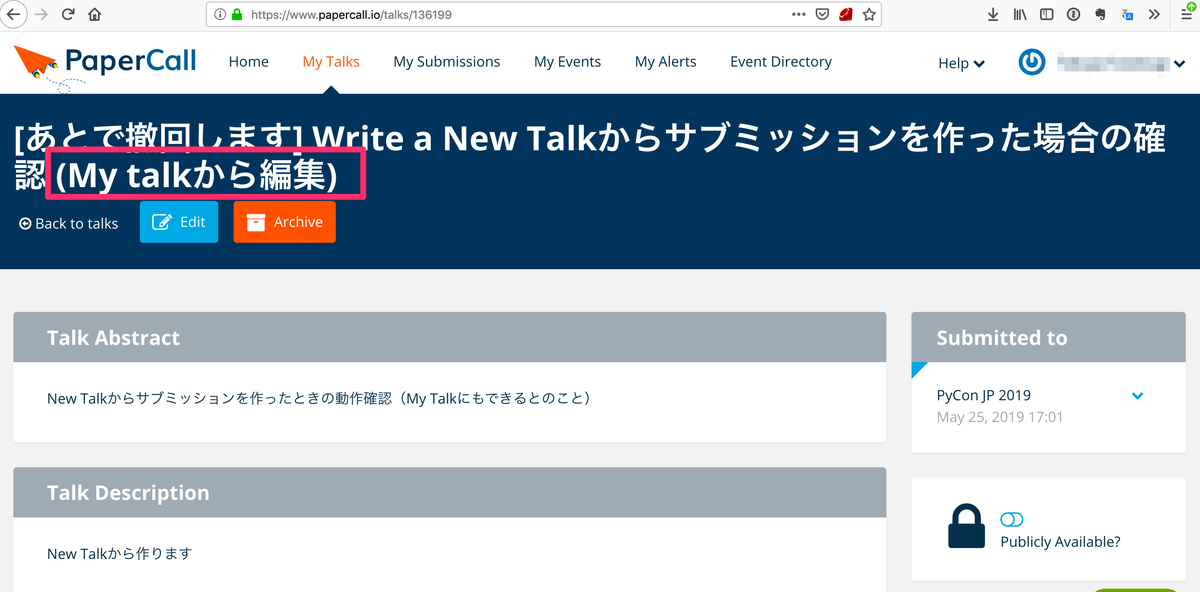Screen dimensions: 1200x592
Task: Open the 1Password extension icon
Action: click(x=1073, y=15)
